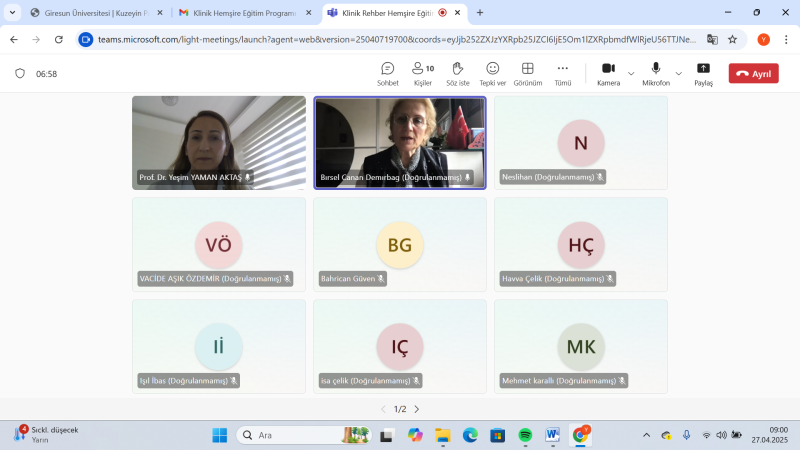The width and height of the screenshot is (800, 450).
Task: Open Spotify from taskbar
Action: pos(525,435)
